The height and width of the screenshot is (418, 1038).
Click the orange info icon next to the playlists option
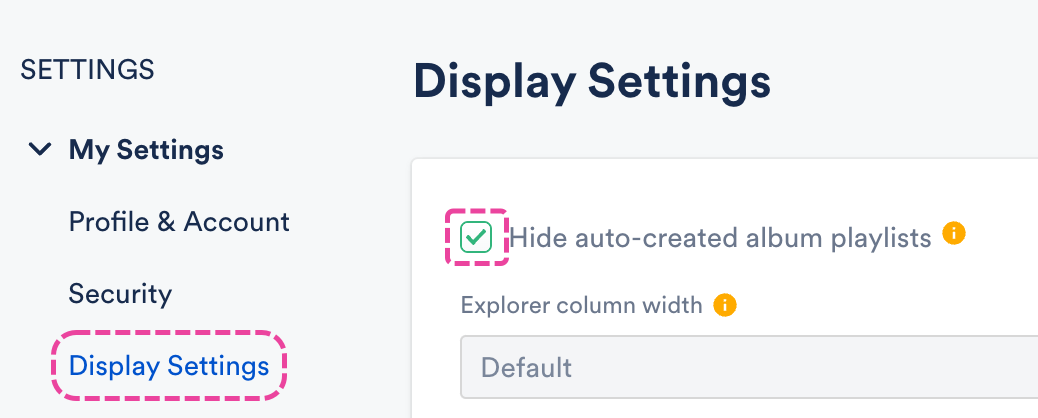coord(954,235)
